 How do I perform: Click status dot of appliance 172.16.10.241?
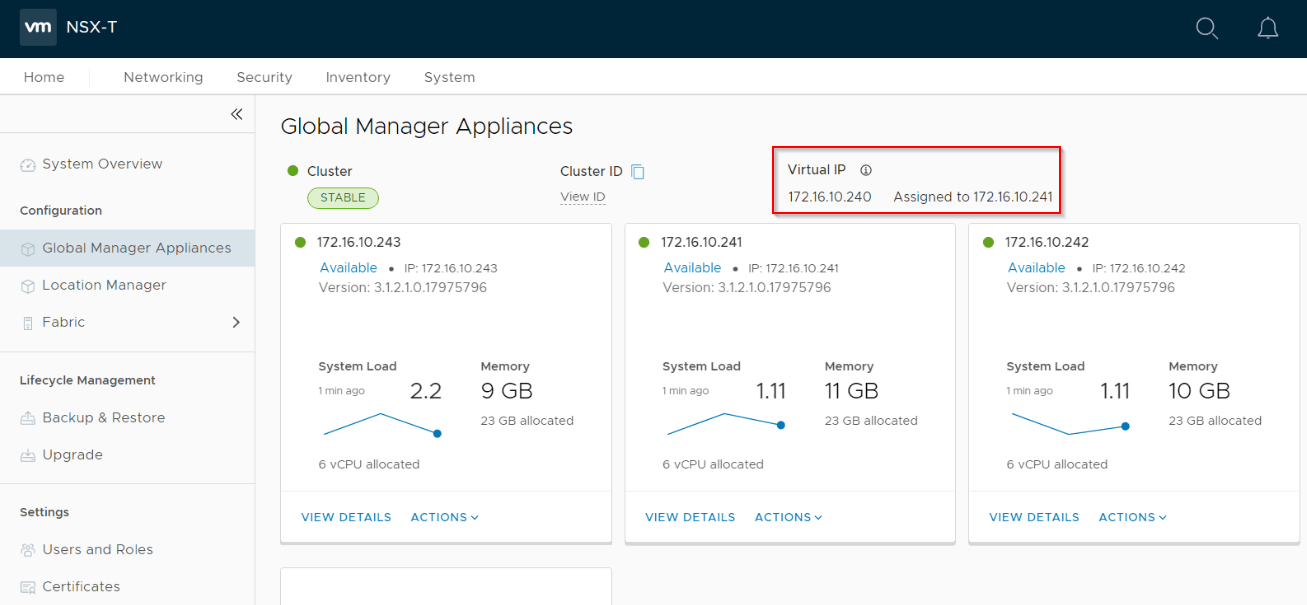(x=644, y=242)
